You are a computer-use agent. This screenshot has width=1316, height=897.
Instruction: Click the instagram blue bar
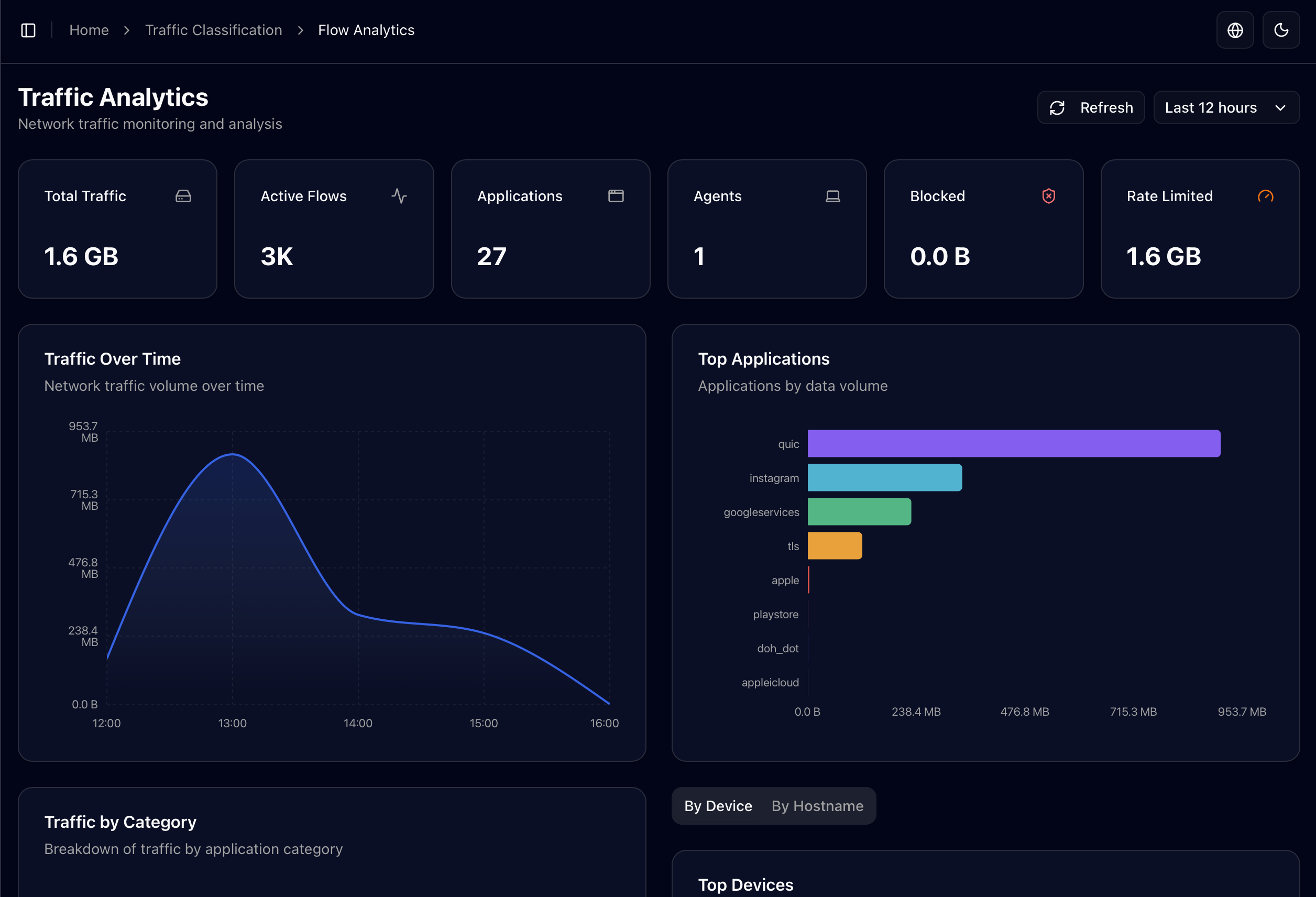pyautogui.click(x=884, y=477)
